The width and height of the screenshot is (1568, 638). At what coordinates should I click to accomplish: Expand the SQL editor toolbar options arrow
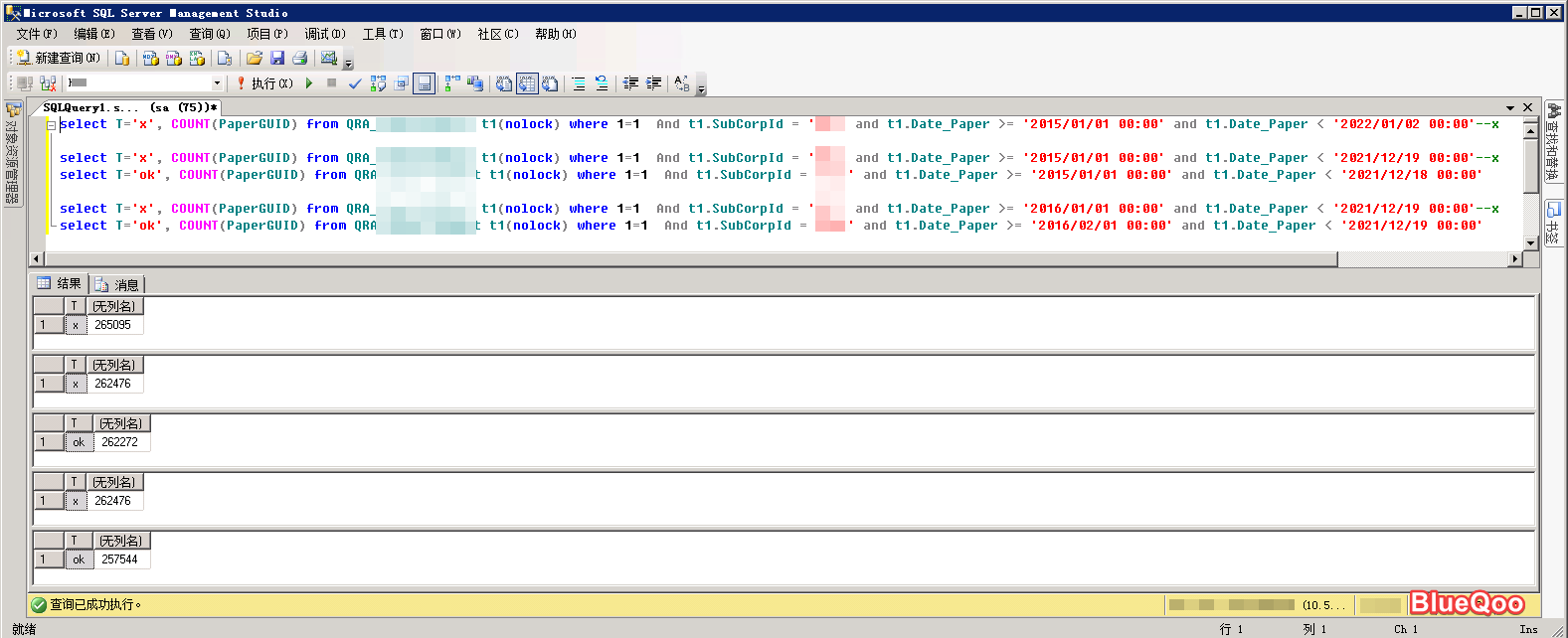pos(701,88)
